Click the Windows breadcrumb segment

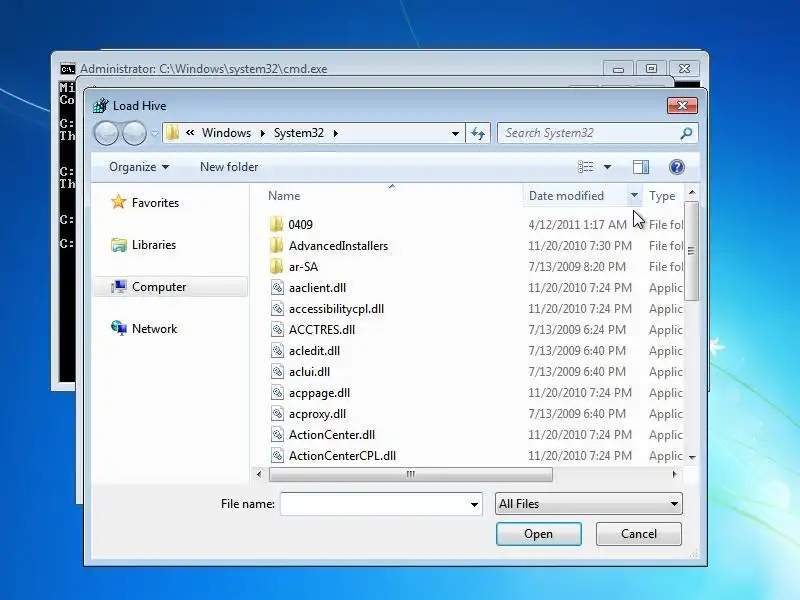226,133
